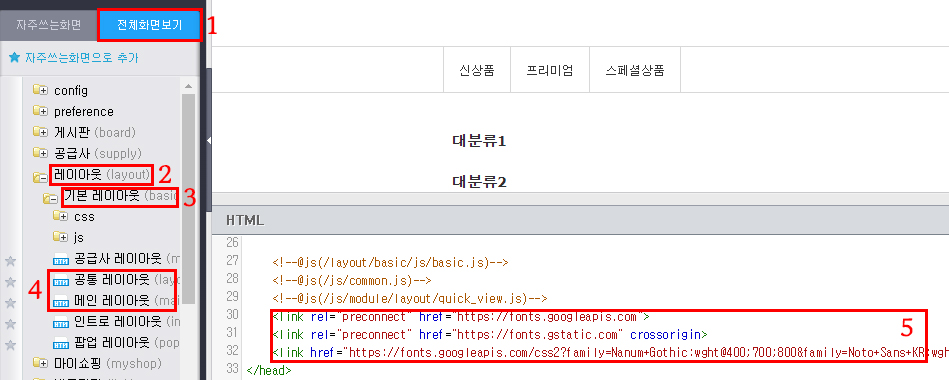
Task: Open 인트로 레이아웃 HTML file
Action: pyautogui.click(x=126, y=321)
